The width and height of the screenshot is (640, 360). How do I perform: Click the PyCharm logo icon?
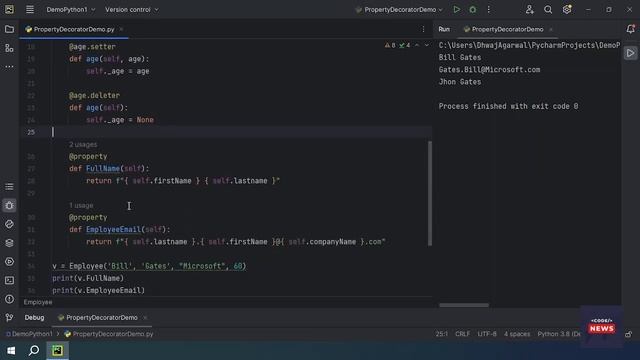(x=9, y=9)
